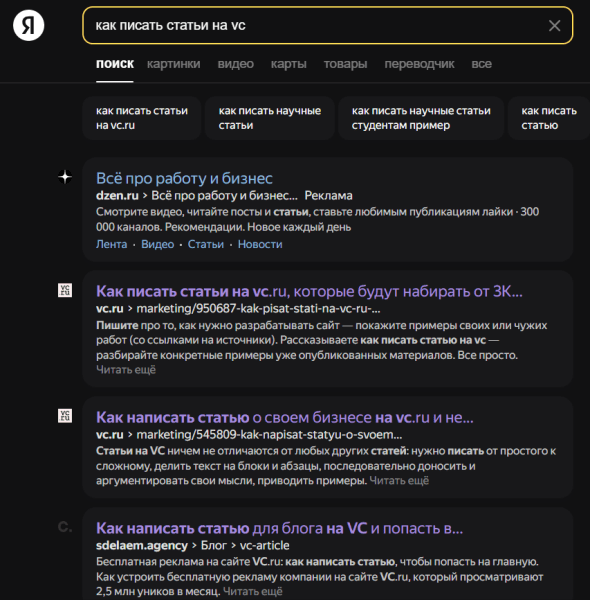Select suggestion 'как писать статьи на vc.ru'

coord(142,118)
